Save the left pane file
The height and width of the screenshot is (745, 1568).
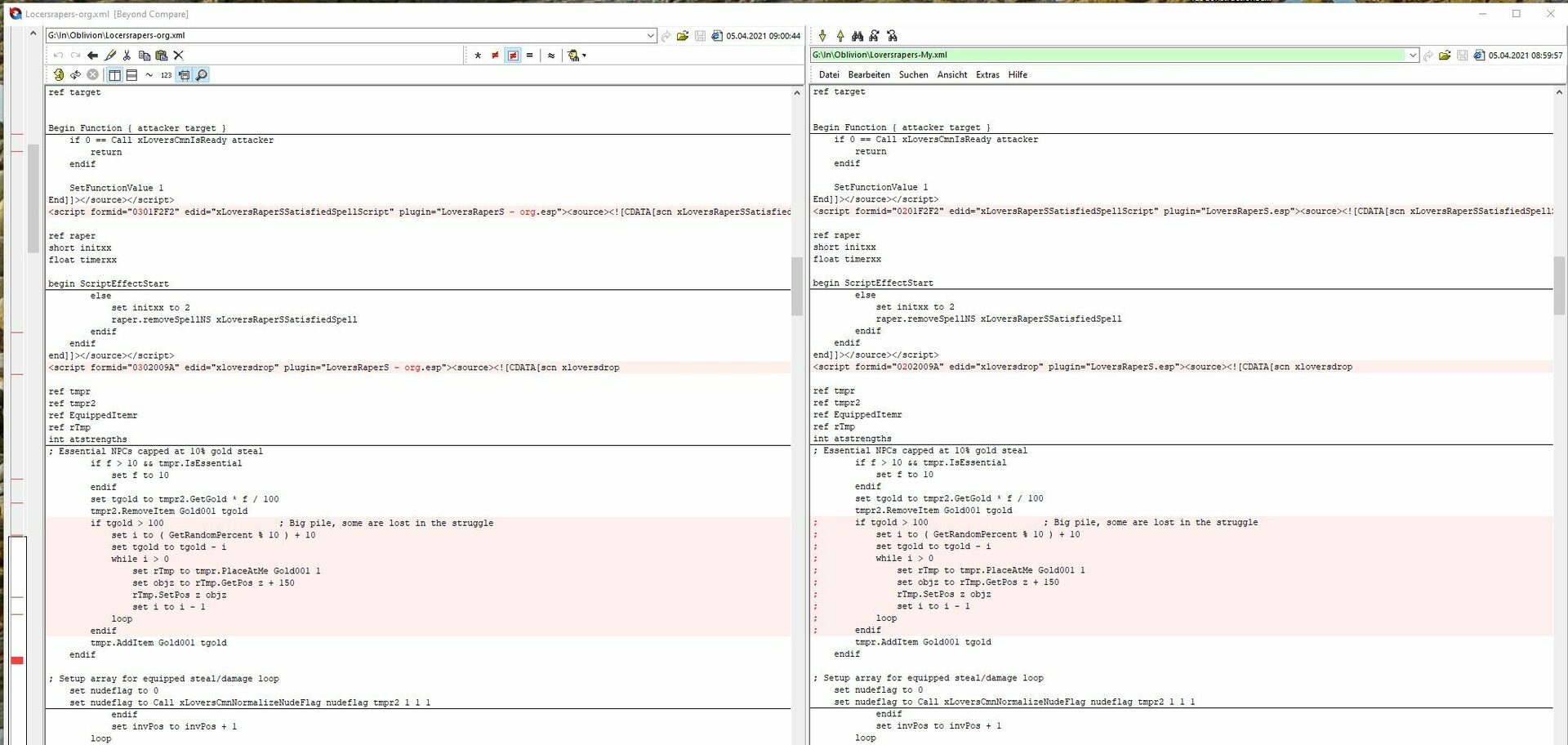click(x=700, y=36)
